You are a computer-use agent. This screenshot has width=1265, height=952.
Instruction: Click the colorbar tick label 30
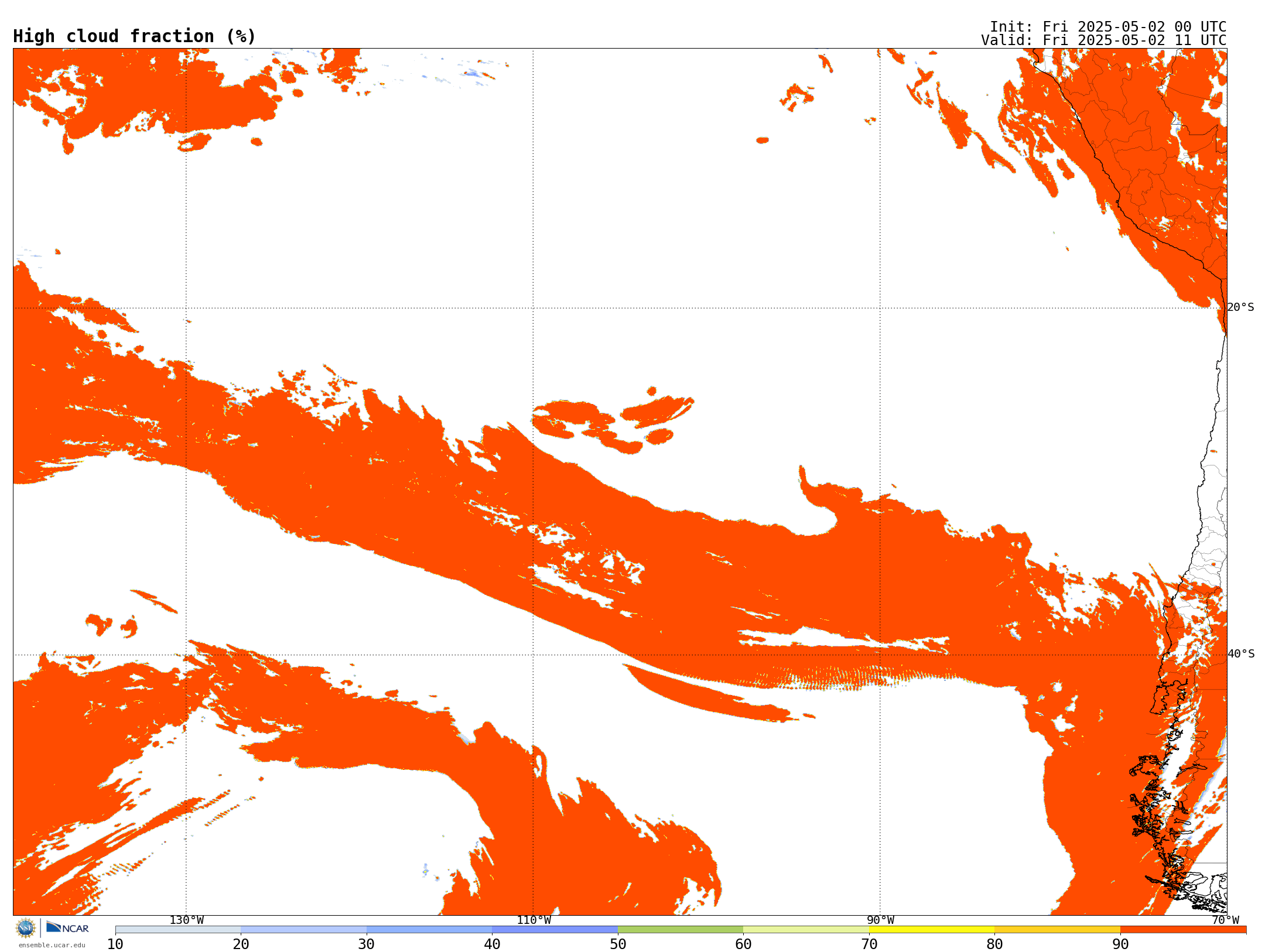367,944
